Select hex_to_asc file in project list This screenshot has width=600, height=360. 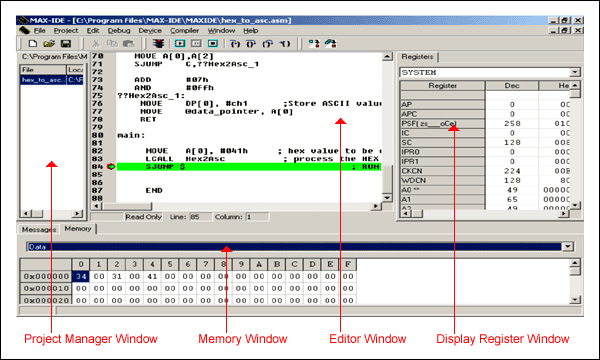click(52, 80)
